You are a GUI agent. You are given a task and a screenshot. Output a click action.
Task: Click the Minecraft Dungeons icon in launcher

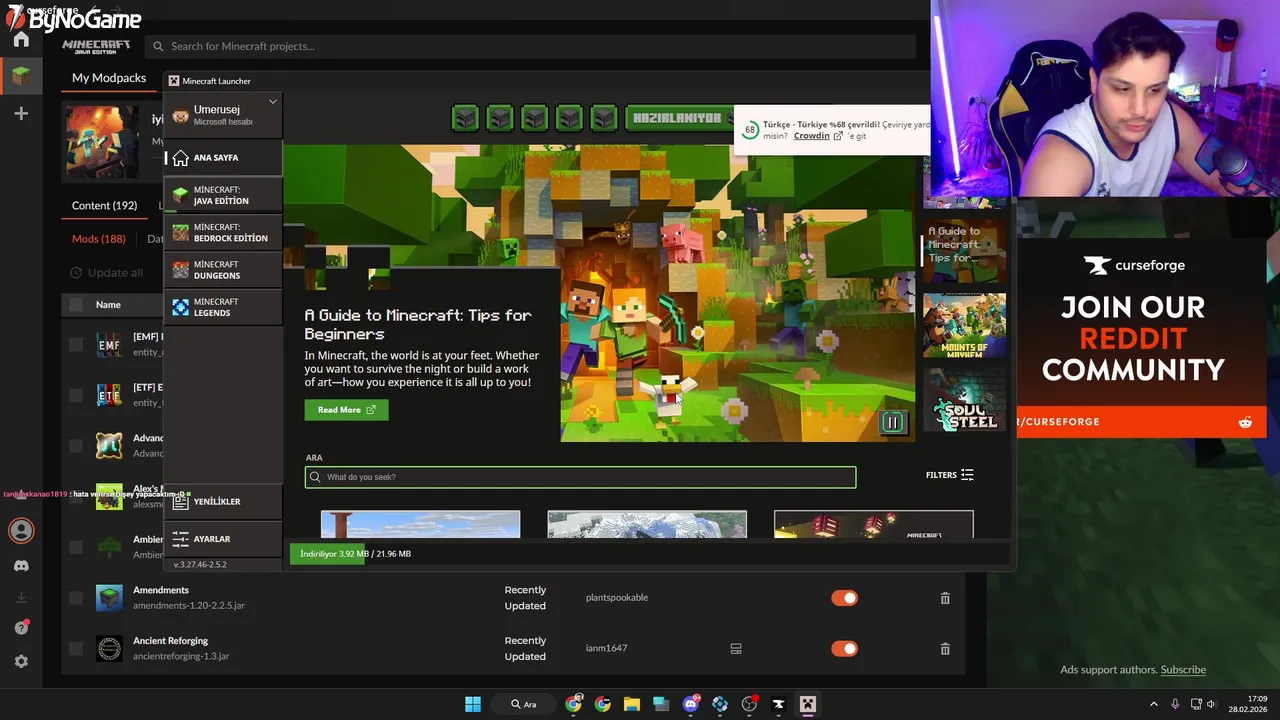coord(180,270)
